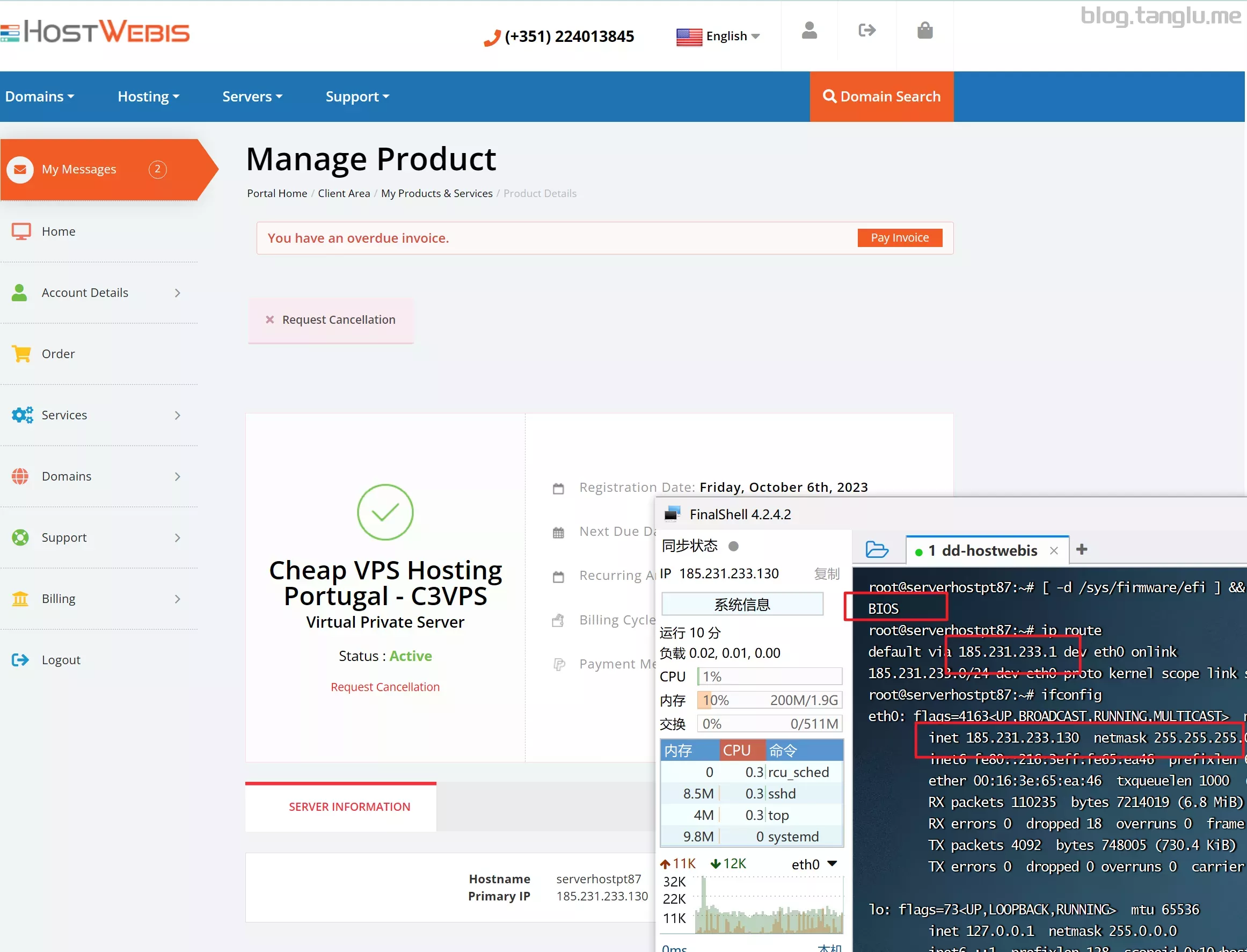Click the folder browse icon in FinalShell
Image resolution: width=1247 pixels, height=952 pixels.
pyautogui.click(x=877, y=550)
